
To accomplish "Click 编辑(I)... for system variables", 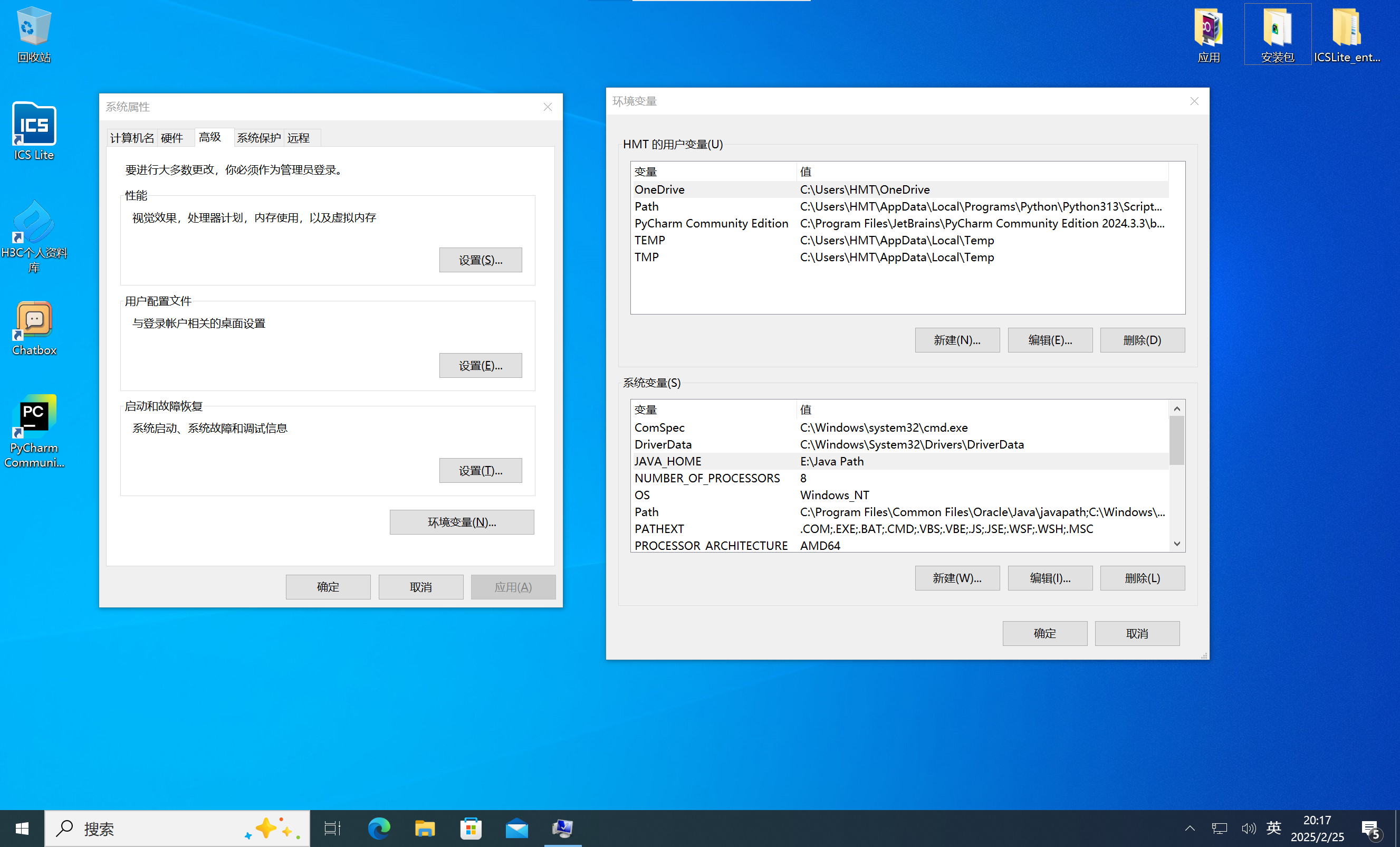I will coord(1049,578).
